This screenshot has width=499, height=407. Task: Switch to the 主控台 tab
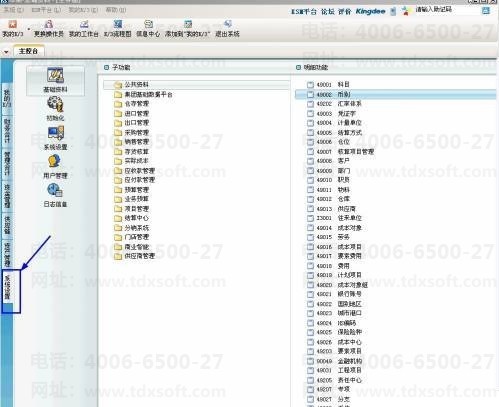click(x=28, y=51)
